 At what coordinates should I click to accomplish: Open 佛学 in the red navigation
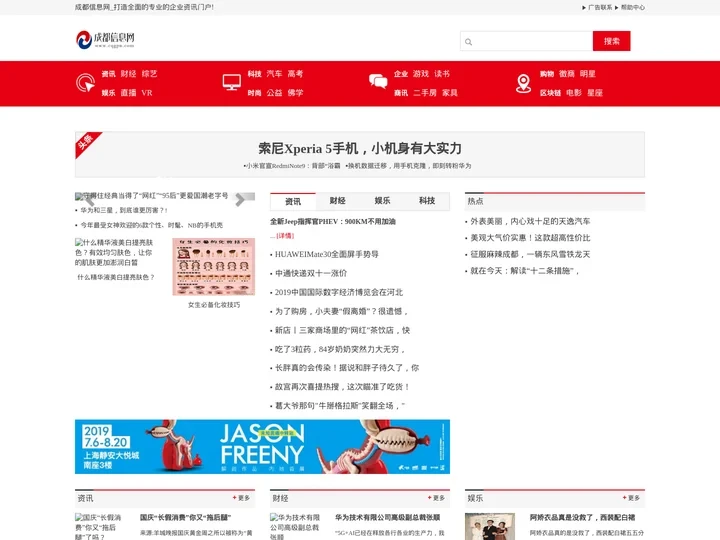(x=295, y=93)
